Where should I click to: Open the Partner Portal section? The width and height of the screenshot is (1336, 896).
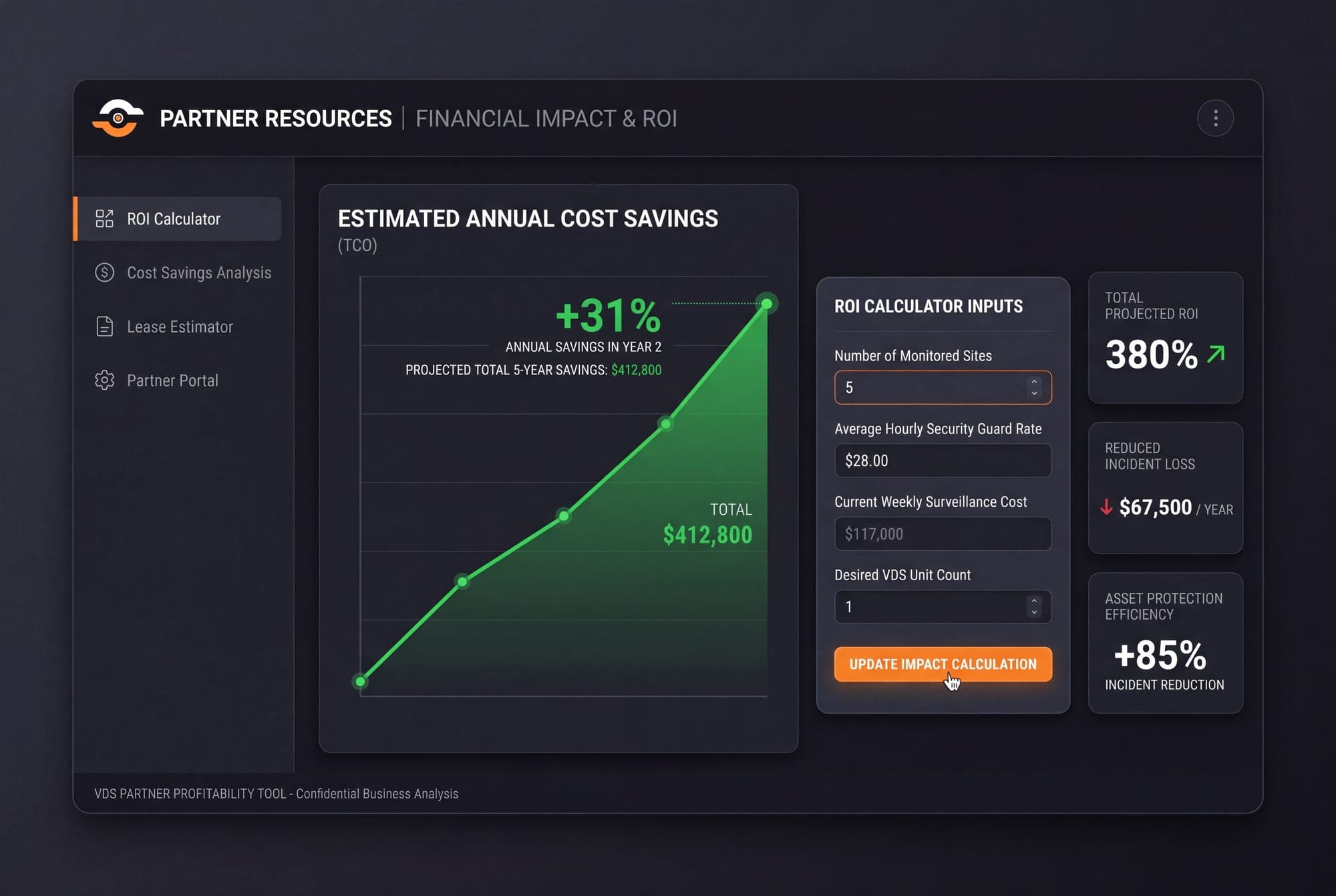coord(157,380)
